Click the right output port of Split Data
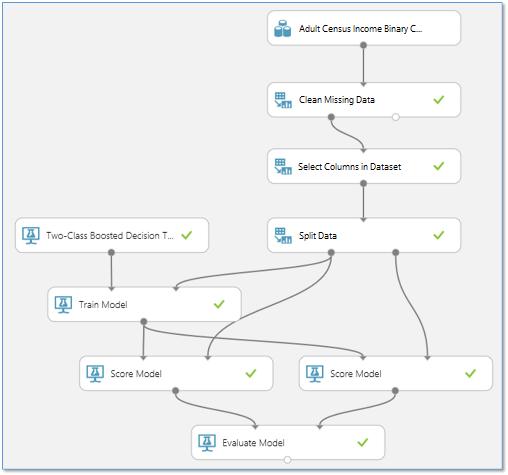This screenshot has height=475, width=508. tap(395, 252)
